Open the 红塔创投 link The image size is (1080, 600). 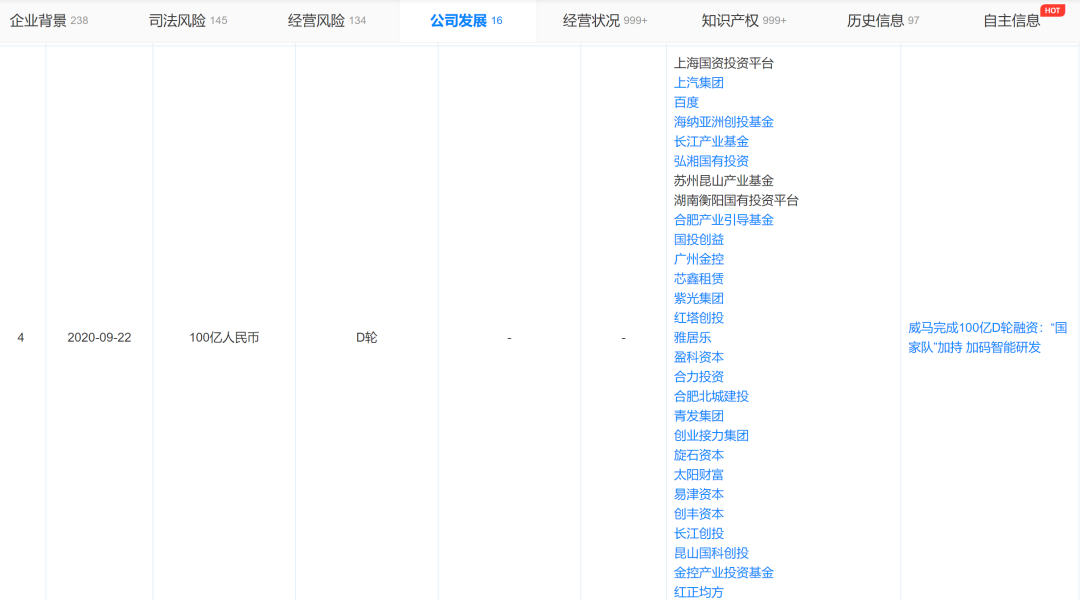pos(699,318)
